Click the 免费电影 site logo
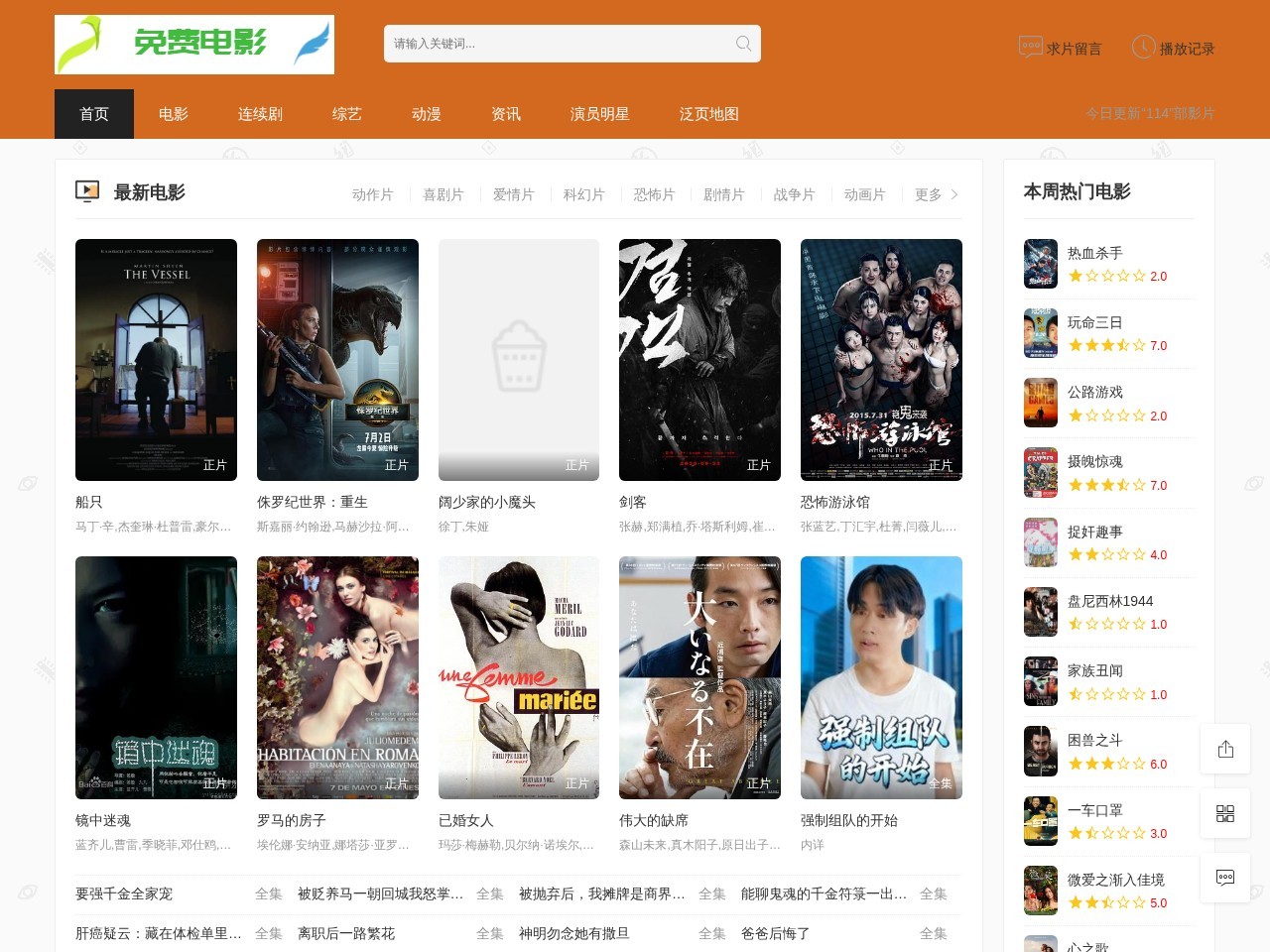Viewport: 1270px width, 952px height. tap(194, 45)
